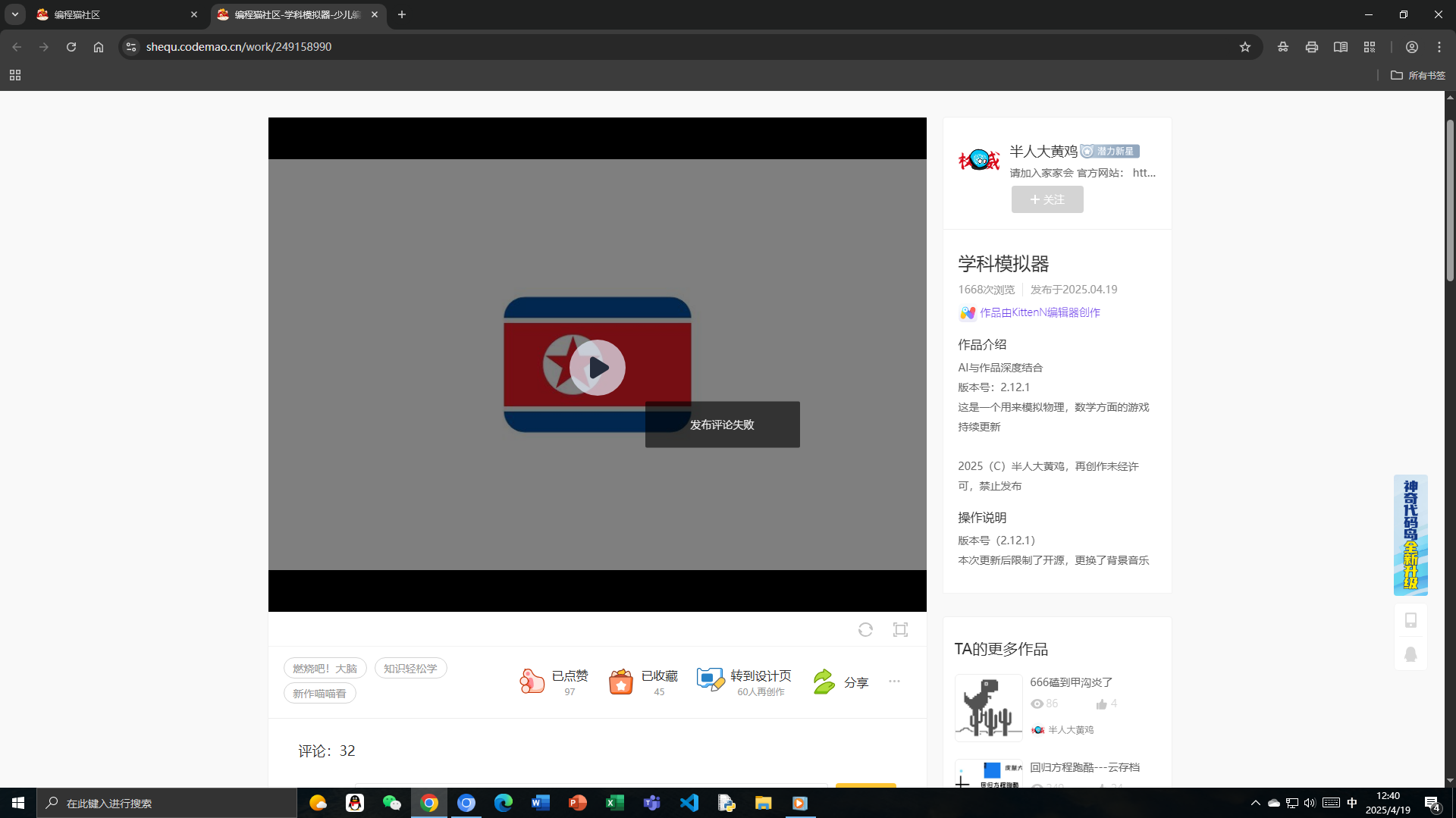Image resolution: width=1456 pixels, height=818 pixels.
Task: Reload the current page
Action: (71, 47)
